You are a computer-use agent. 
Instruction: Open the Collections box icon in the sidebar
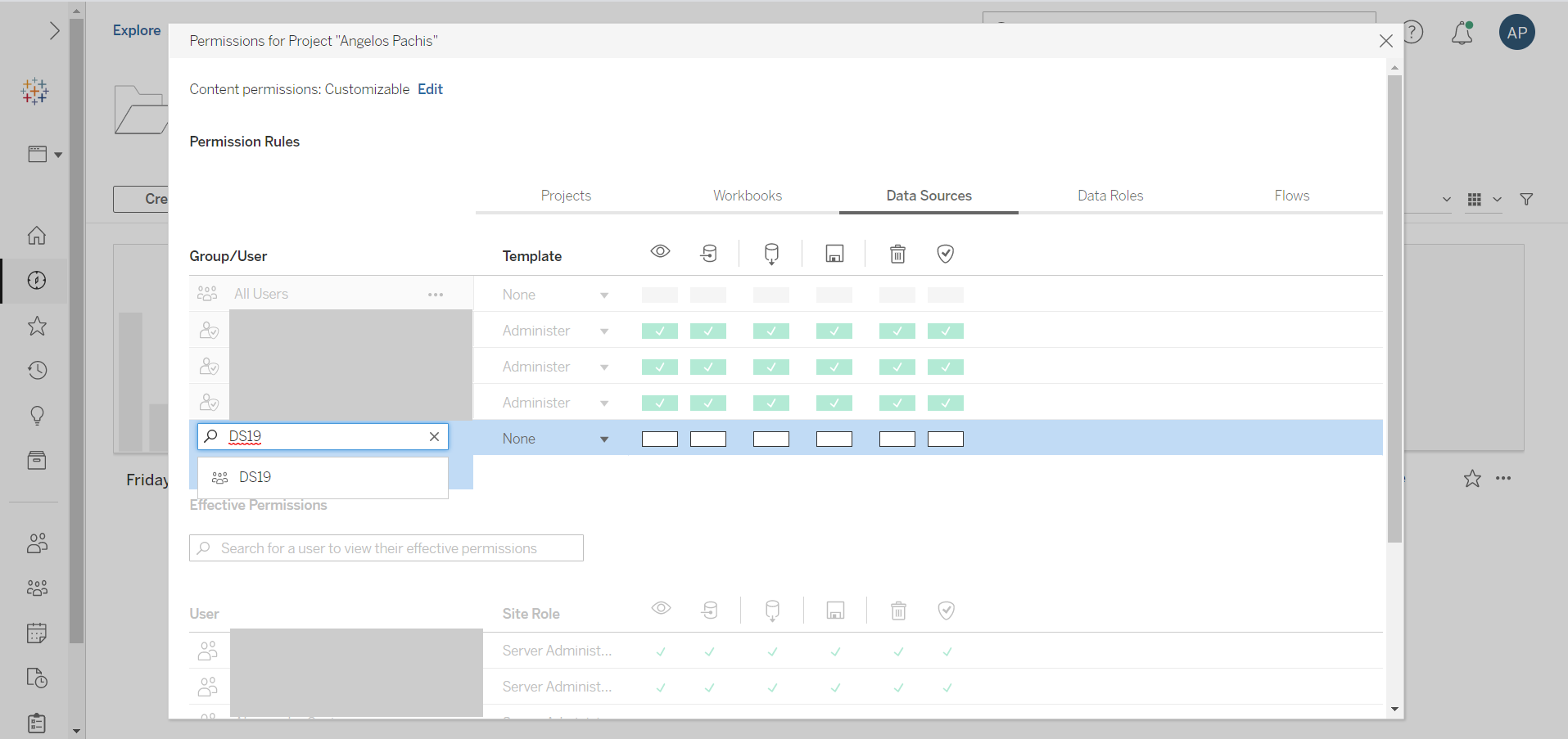(x=36, y=460)
